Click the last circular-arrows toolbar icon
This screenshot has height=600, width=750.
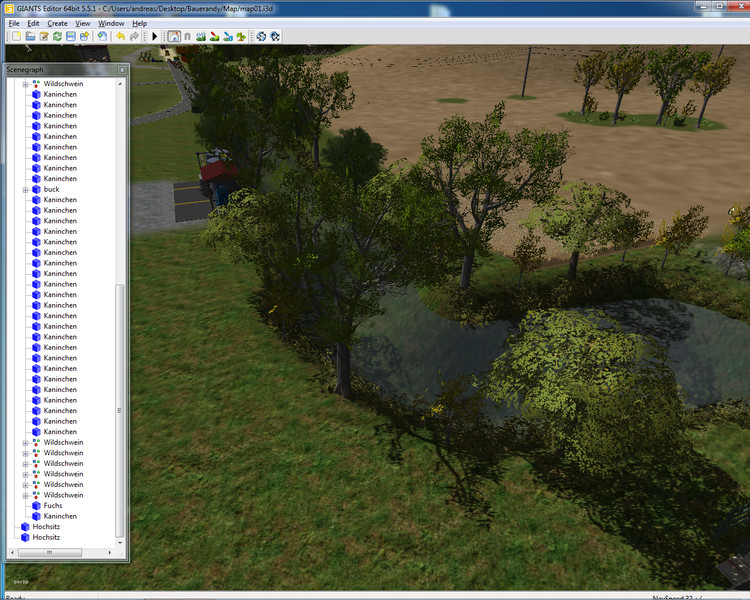coord(275,36)
